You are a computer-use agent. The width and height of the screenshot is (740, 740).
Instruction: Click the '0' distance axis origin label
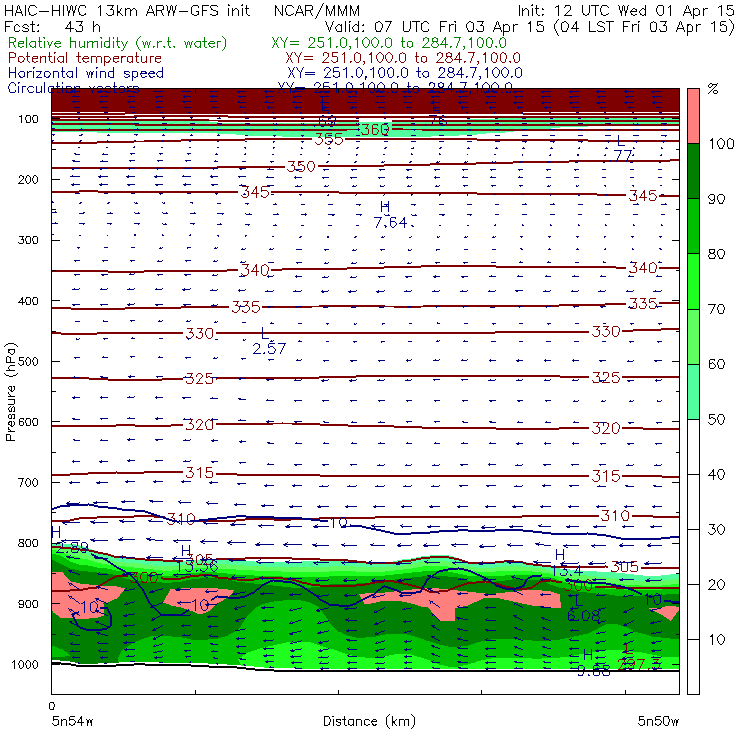pyautogui.click(x=52, y=706)
